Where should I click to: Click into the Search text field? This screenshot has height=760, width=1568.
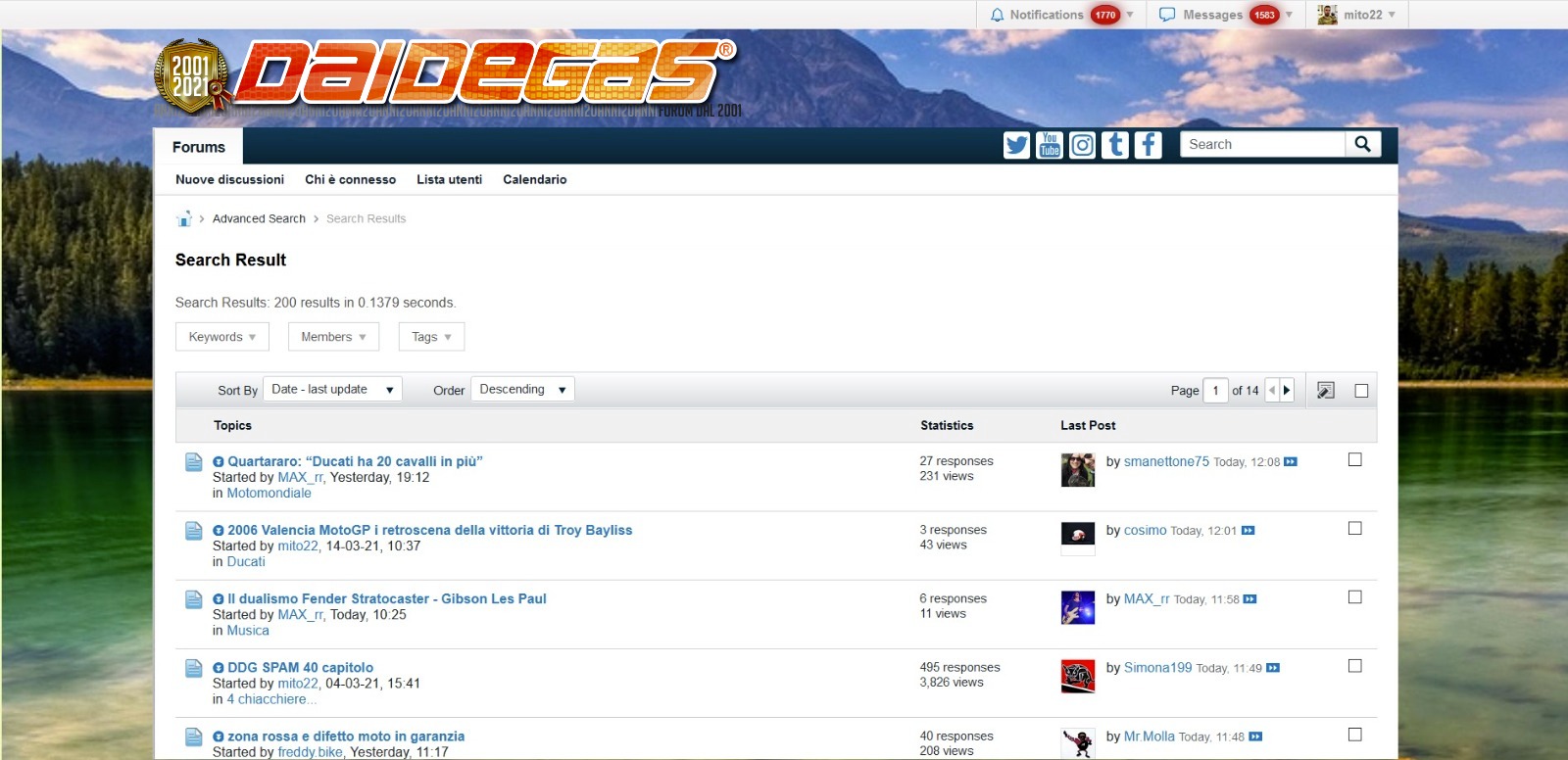coord(1262,144)
